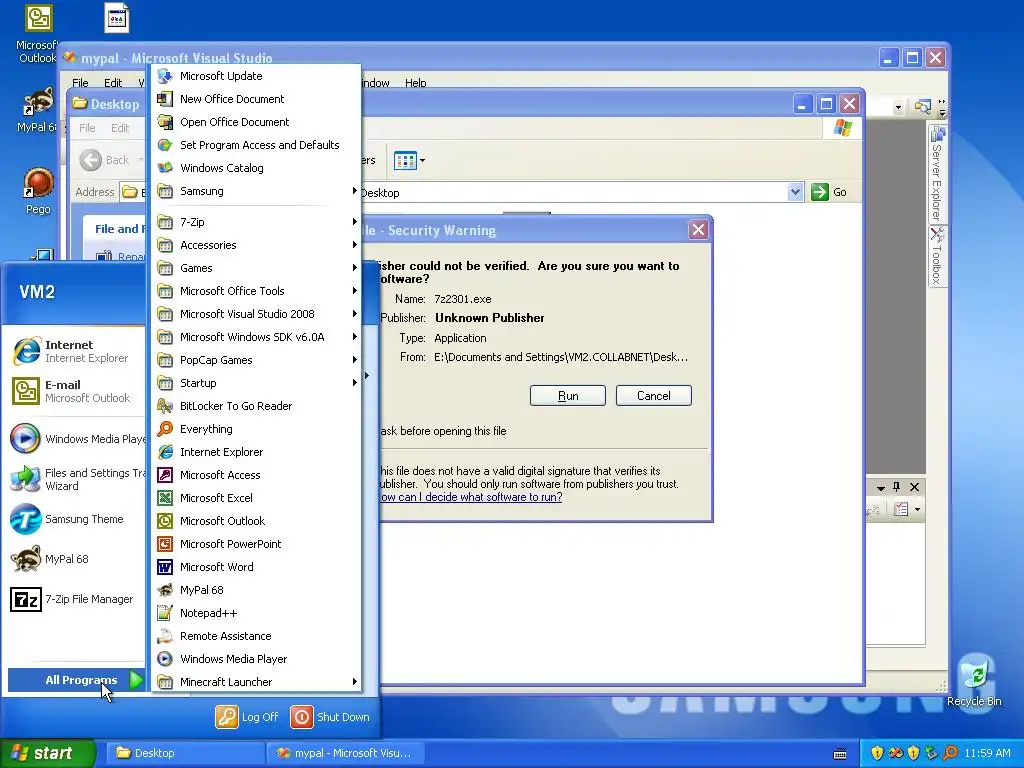1024x768 pixels.
Task: Launch Microsoft Outlook from programs list
Action: tap(256, 520)
